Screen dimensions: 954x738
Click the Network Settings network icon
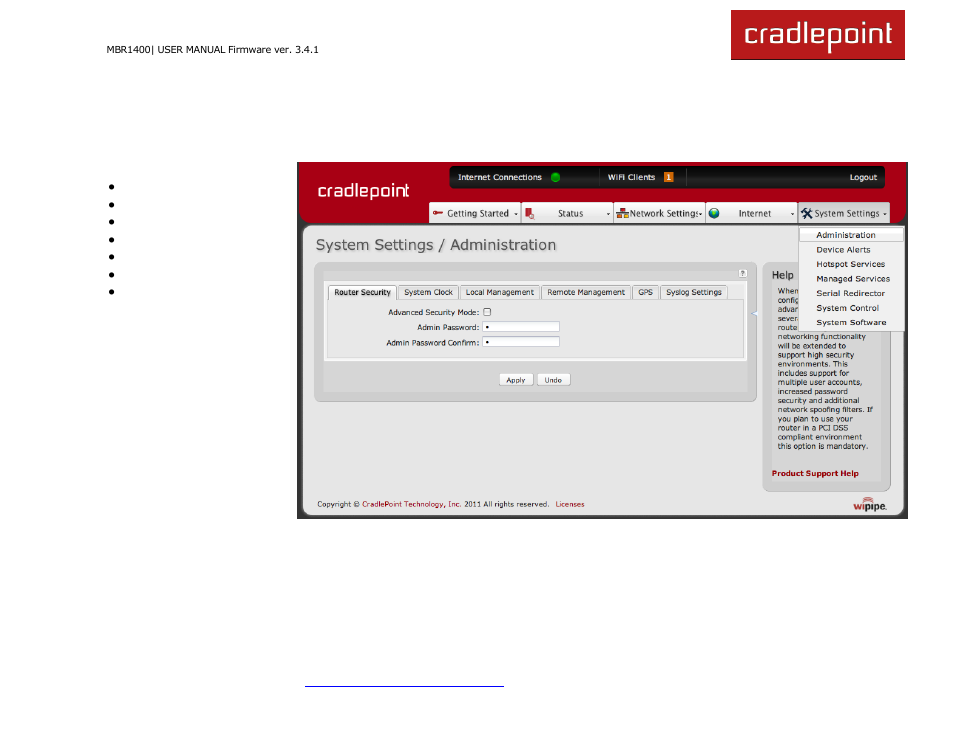[x=622, y=214]
